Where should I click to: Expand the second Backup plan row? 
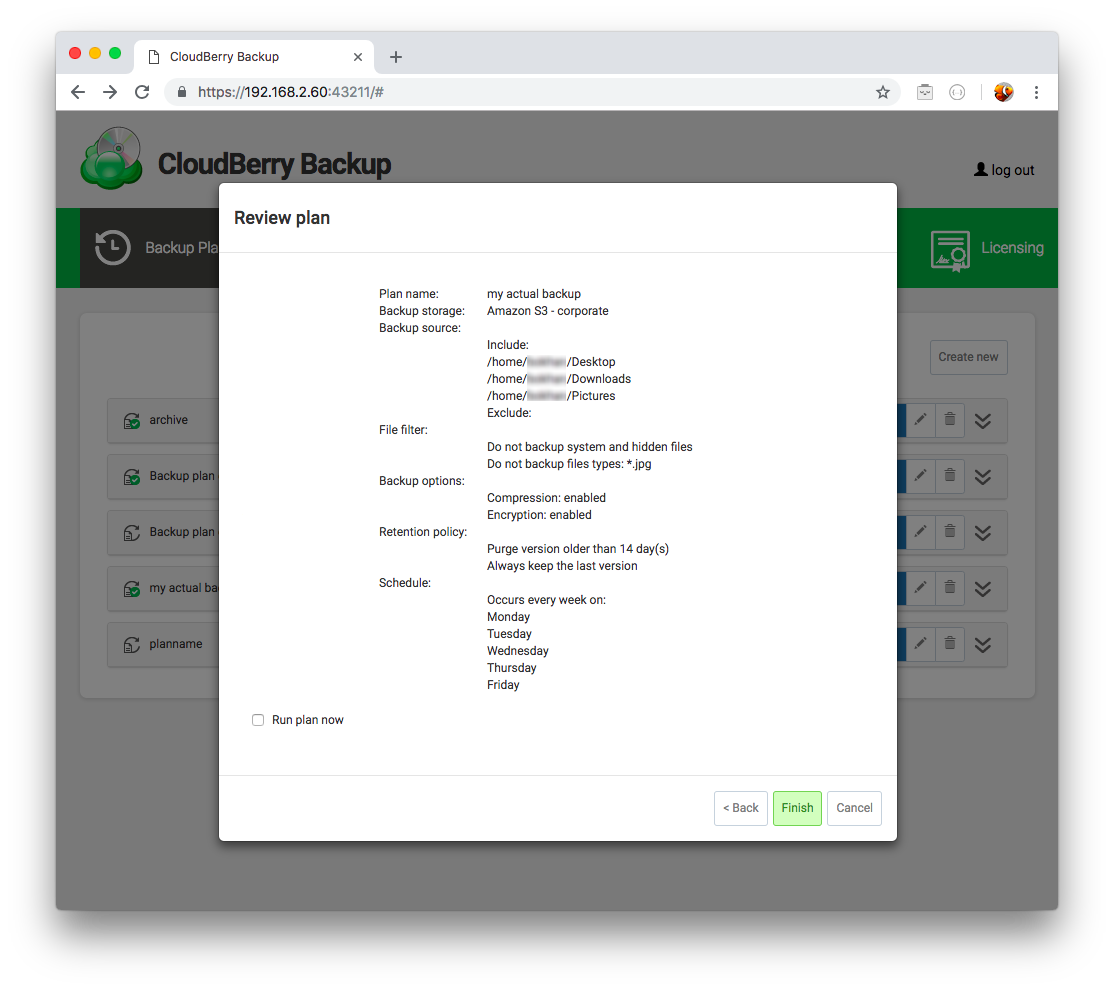click(x=983, y=533)
